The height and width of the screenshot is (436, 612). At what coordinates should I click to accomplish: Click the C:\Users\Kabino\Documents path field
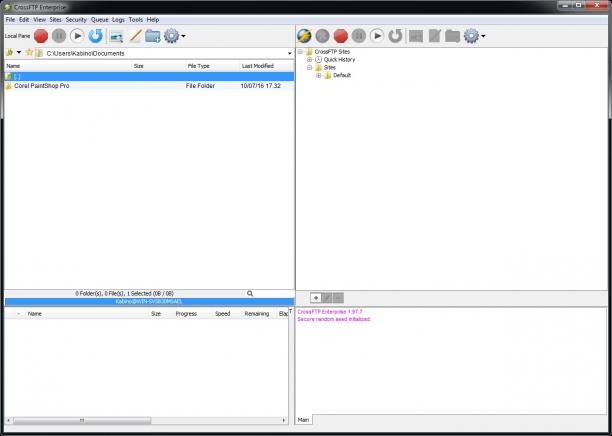point(164,53)
